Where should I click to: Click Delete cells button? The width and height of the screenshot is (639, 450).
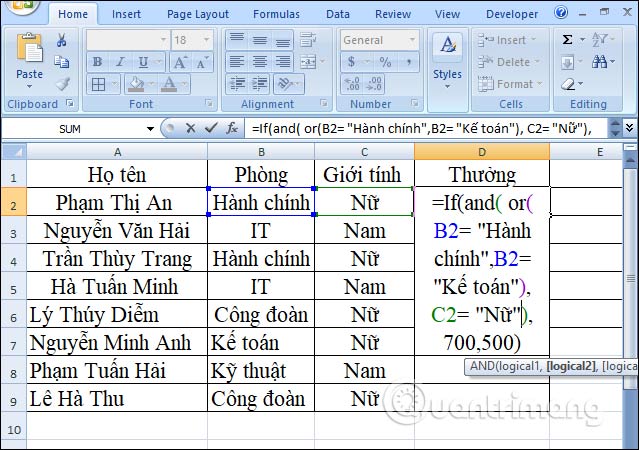tap(509, 62)
